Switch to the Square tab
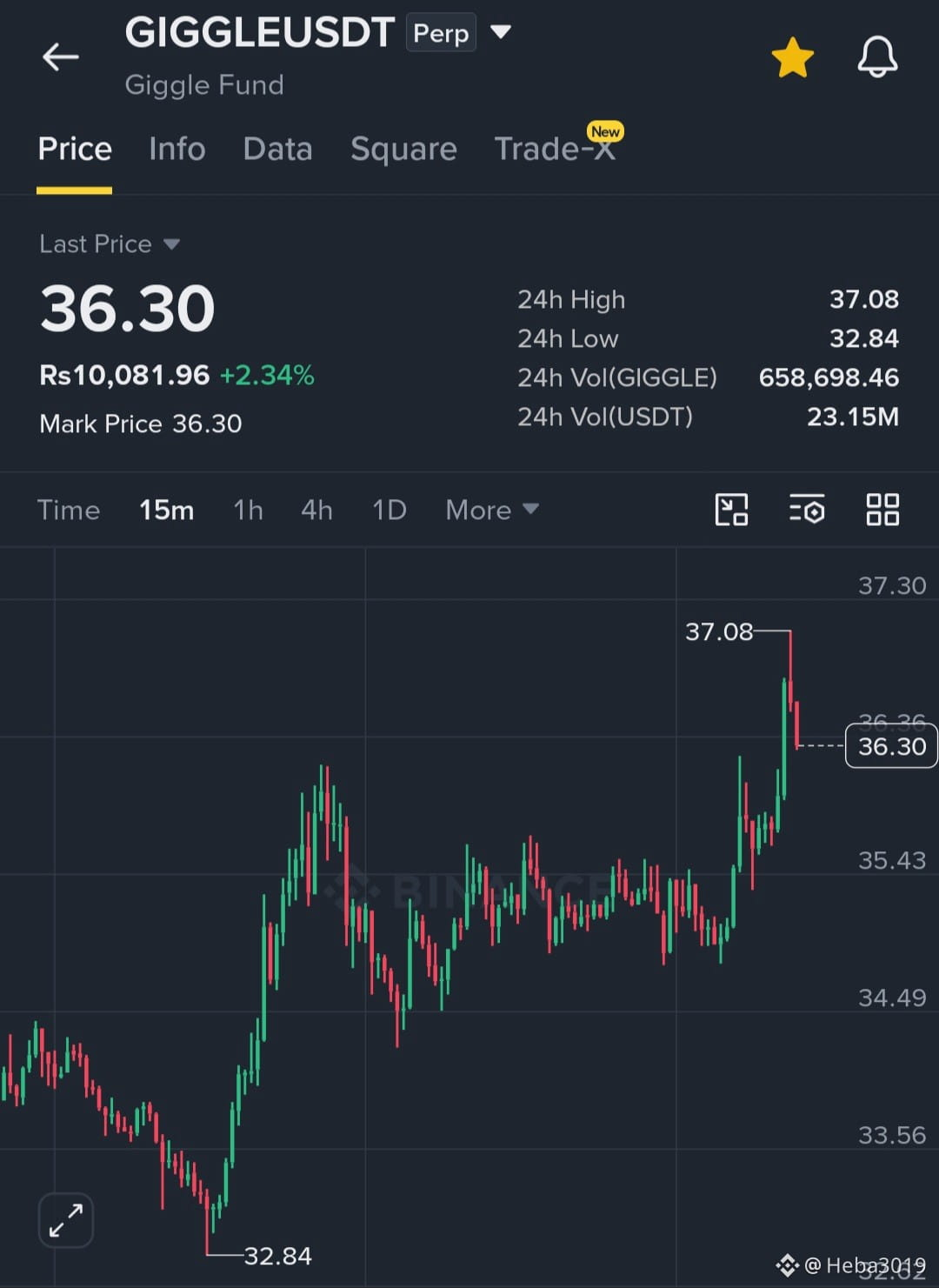Viewport: 939px width, 1288px height. [403, 149]
